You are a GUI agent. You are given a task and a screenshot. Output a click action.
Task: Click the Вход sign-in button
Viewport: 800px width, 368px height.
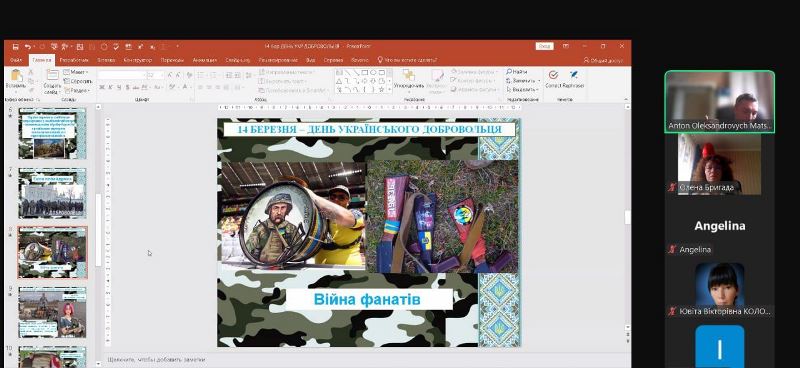tap(544, 46)
